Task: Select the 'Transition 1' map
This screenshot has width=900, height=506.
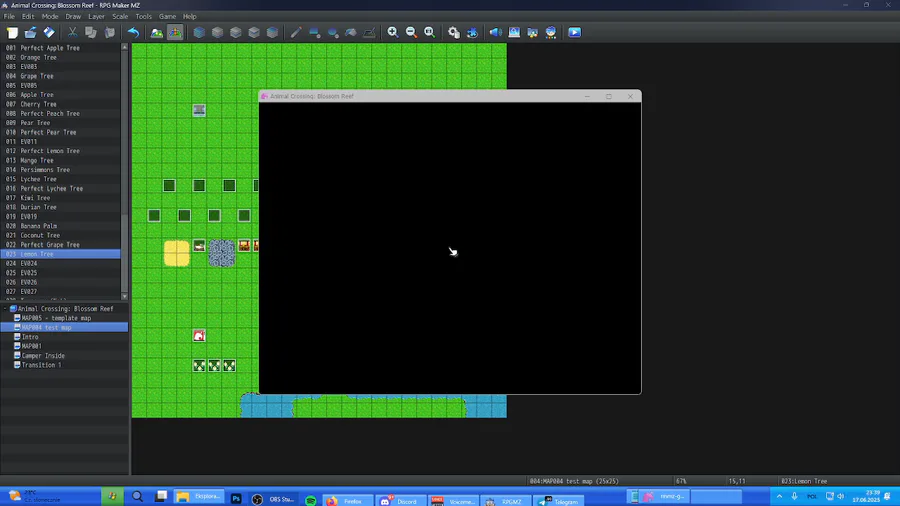Action: point(41,365)
